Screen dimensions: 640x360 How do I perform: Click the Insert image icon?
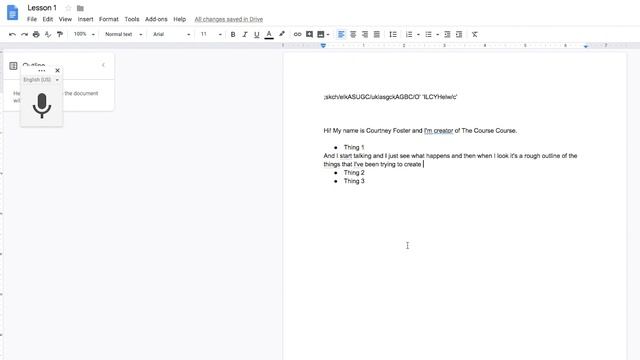click(321, 34)
